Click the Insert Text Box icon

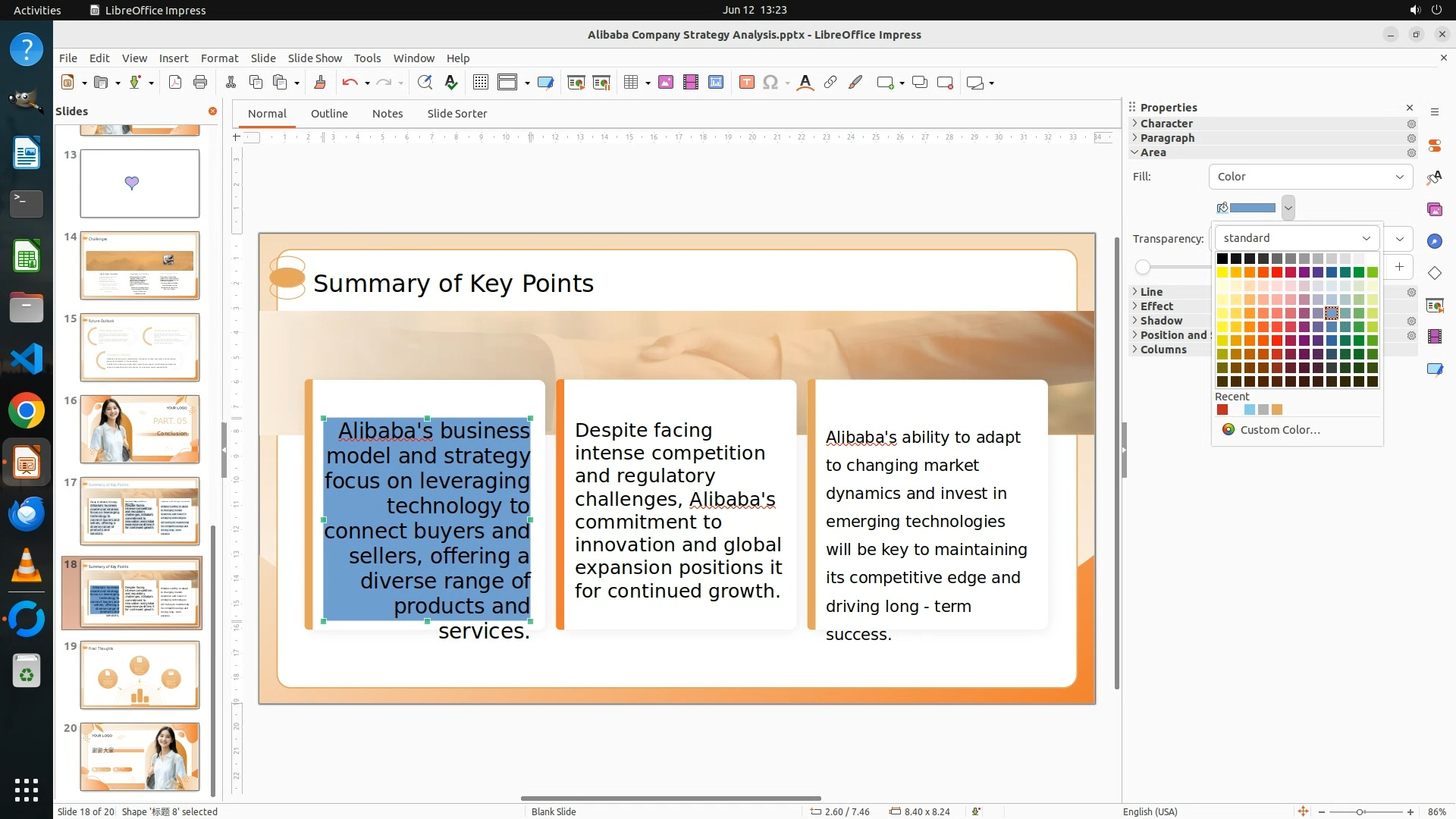point(746,83)
